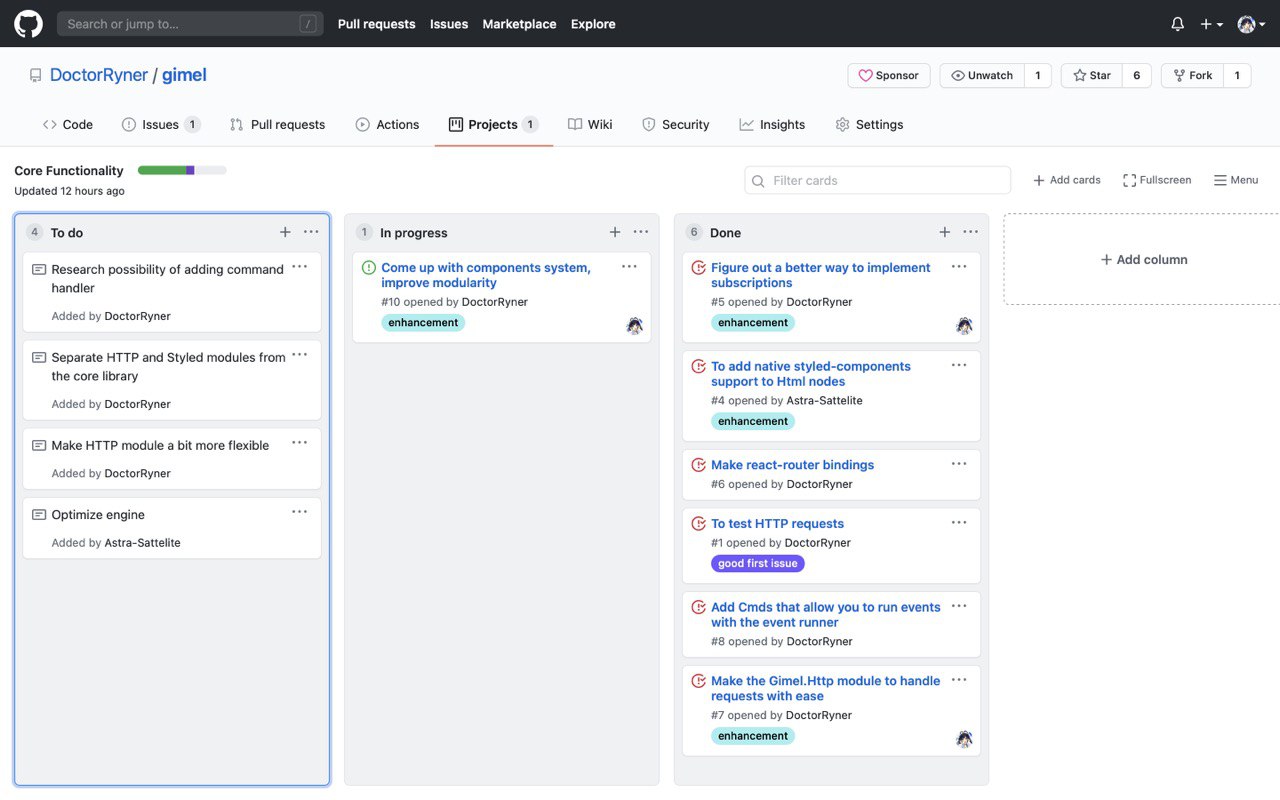Click the Add cards button
This screenshot has width=1280, height=800.
(1066, 180)
